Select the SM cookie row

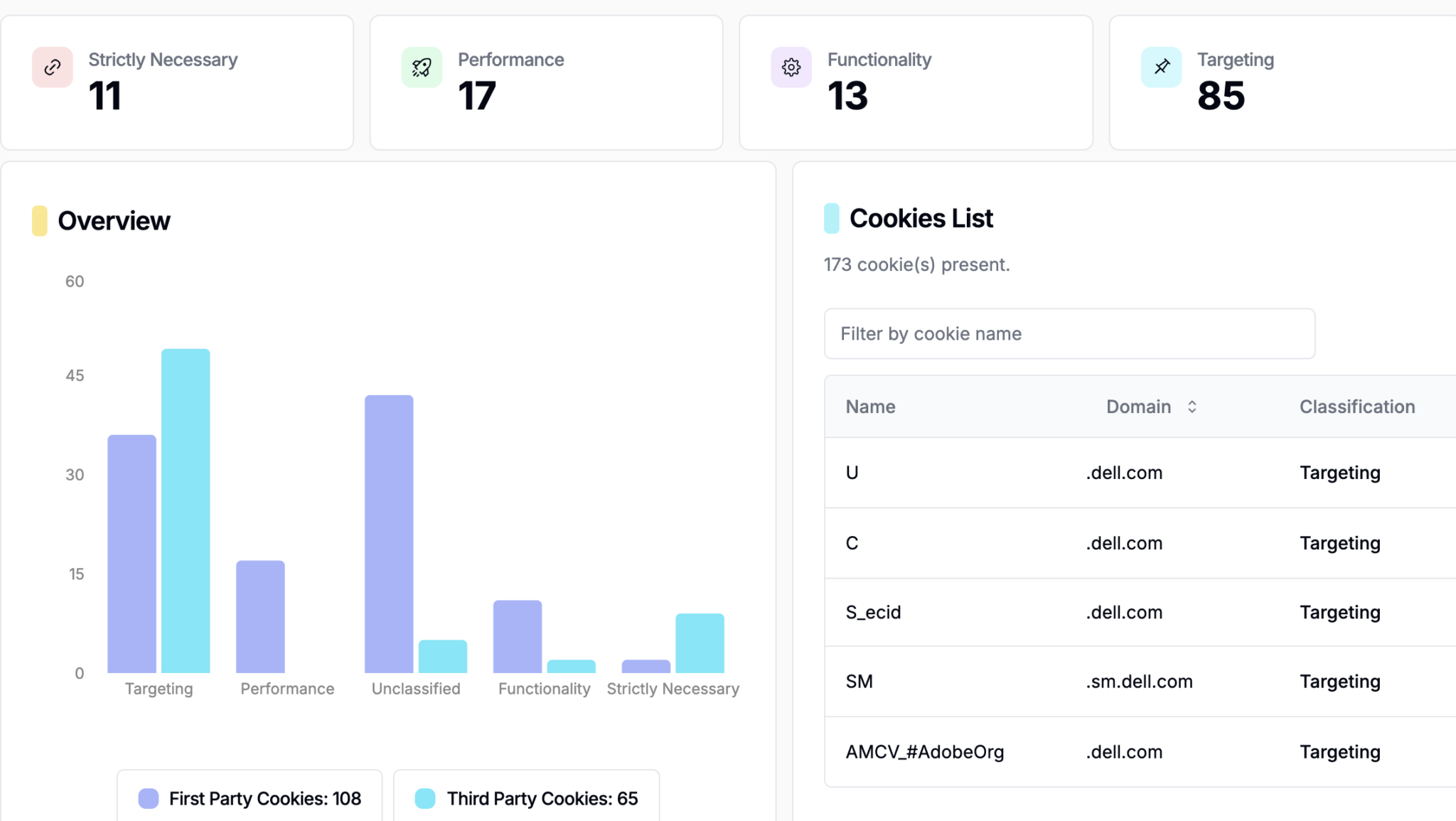click(x=859, y=682)
